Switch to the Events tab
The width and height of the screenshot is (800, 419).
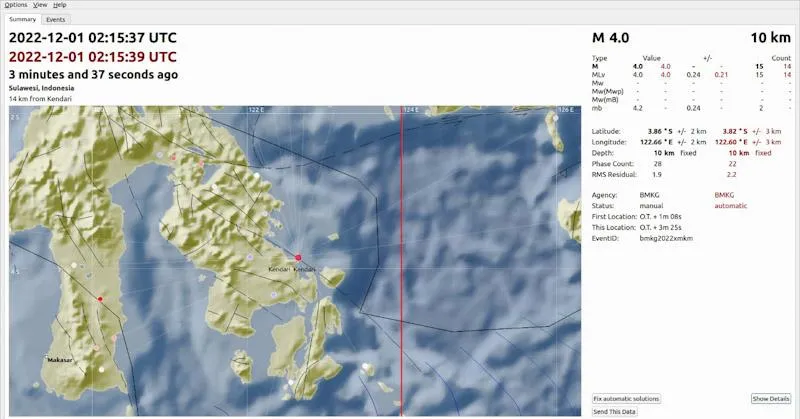tap(56, 19)
